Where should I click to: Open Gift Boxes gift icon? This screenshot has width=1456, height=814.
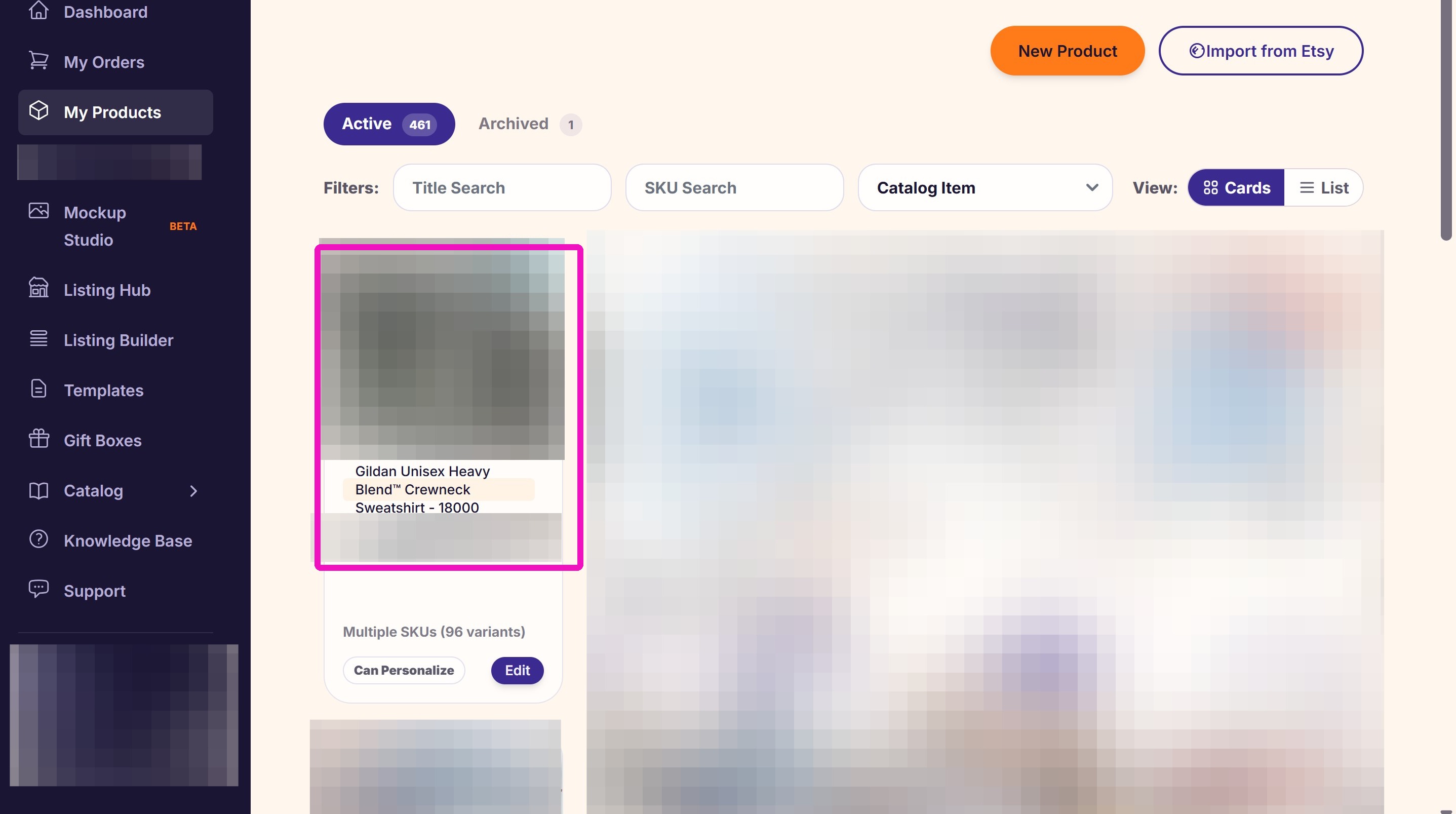tap(38, 439)
